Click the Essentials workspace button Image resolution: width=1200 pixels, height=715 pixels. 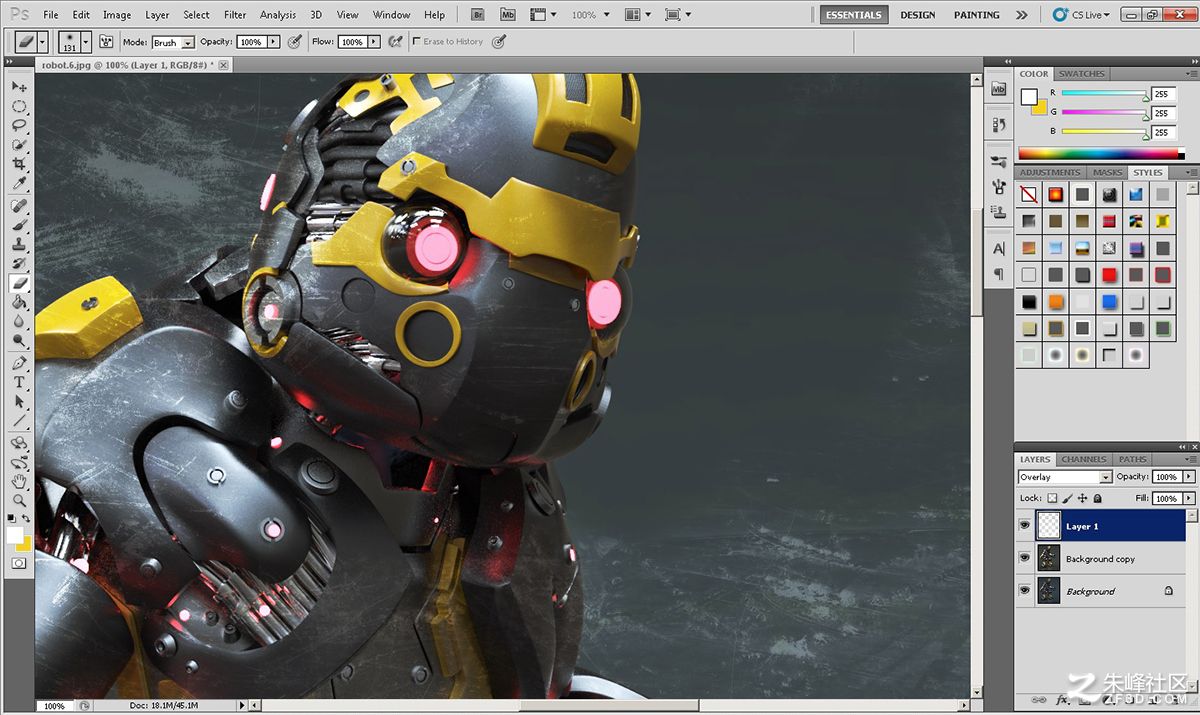[x=853, y=15]
